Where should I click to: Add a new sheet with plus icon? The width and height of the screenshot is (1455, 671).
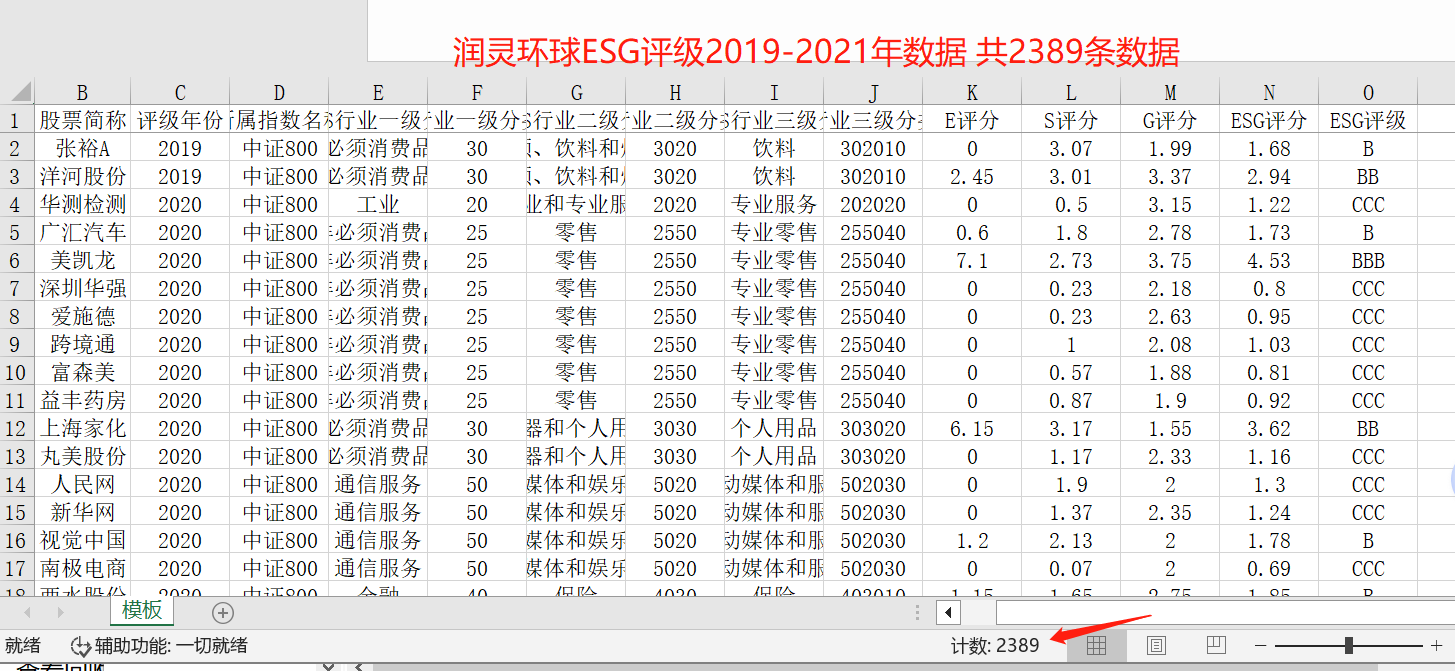[223, 612]
